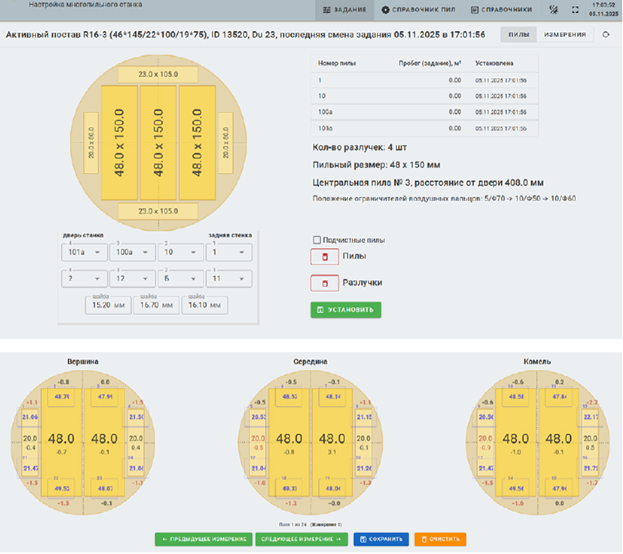Click the red trash icon for Разлучки
Viewport: 623px width, 554px height.
[324, 284]
